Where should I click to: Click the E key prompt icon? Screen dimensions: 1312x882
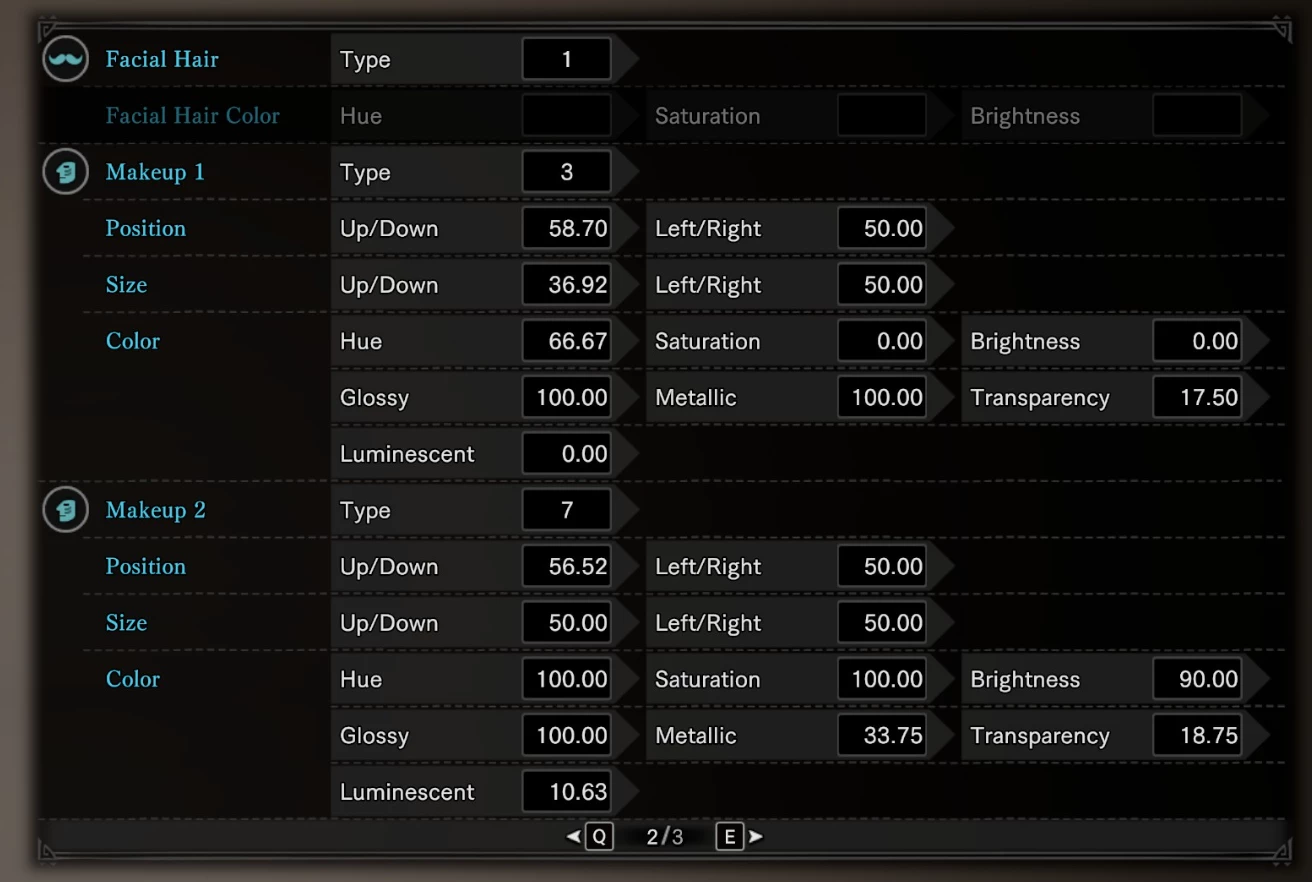click(x=730, y=837)
